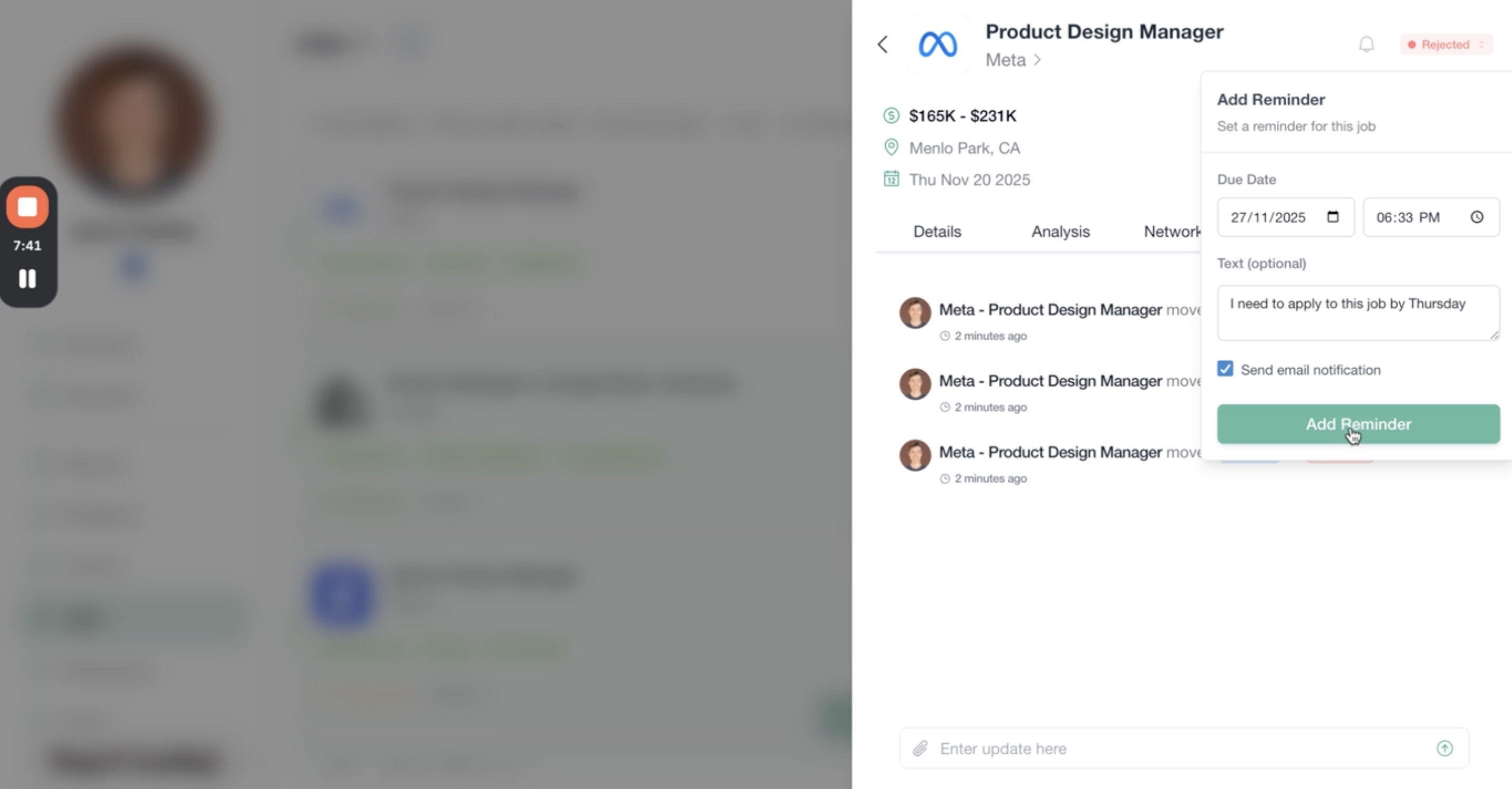The height and width of the screenshot is (789, 1512).
Task: Open the Rejected status dropdown
Action: [x=1446, y=45]
